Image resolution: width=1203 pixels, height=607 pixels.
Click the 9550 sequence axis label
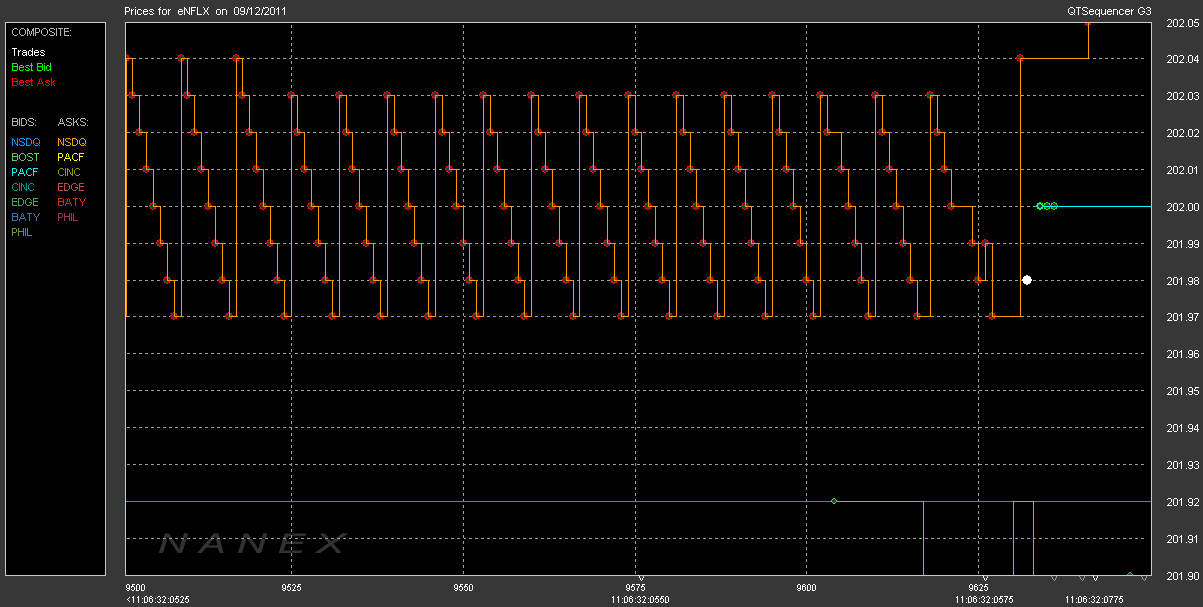click(463, 587)
